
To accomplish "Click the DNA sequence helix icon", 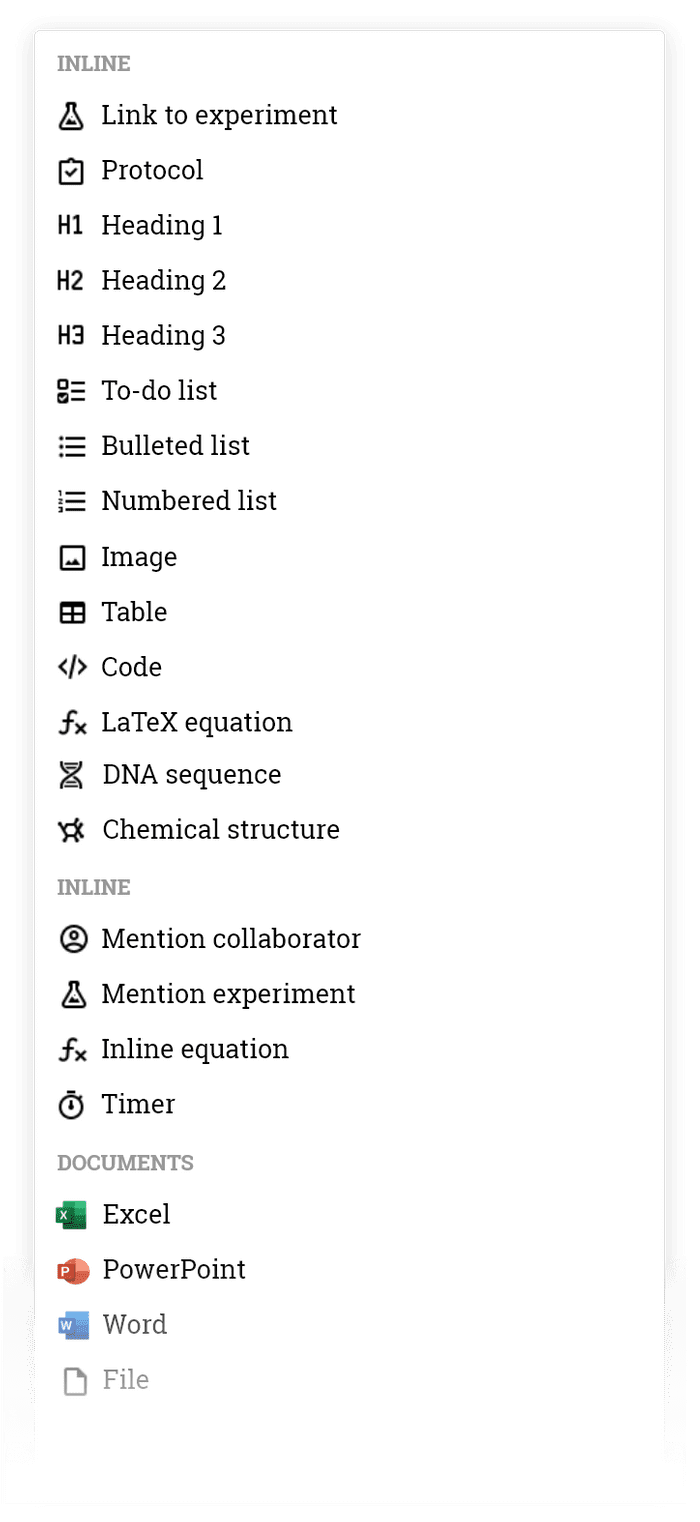I will 71,775.
